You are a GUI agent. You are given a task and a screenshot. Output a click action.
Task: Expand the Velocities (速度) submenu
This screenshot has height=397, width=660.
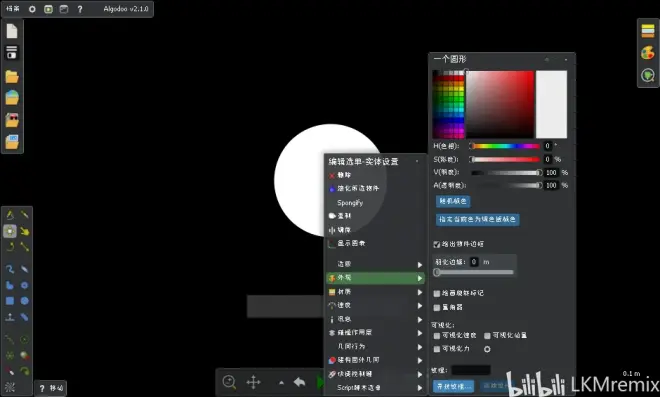(375, 305)
